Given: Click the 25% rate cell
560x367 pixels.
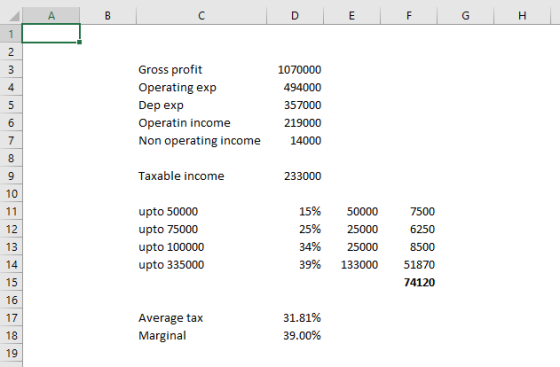Looking at the screenshot, I should click(295, 229).
